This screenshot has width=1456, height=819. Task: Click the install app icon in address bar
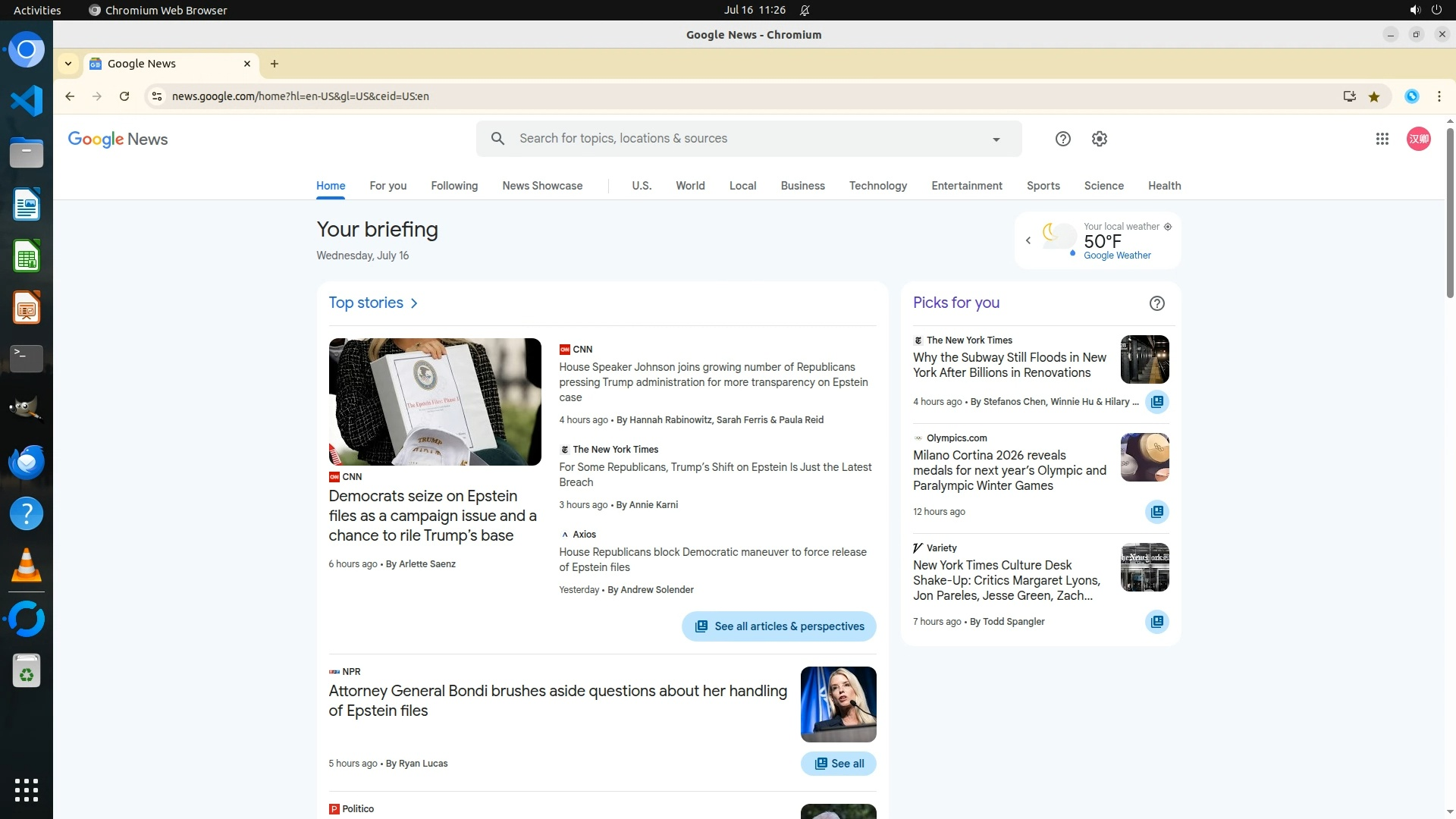[x=1349, y=96]
